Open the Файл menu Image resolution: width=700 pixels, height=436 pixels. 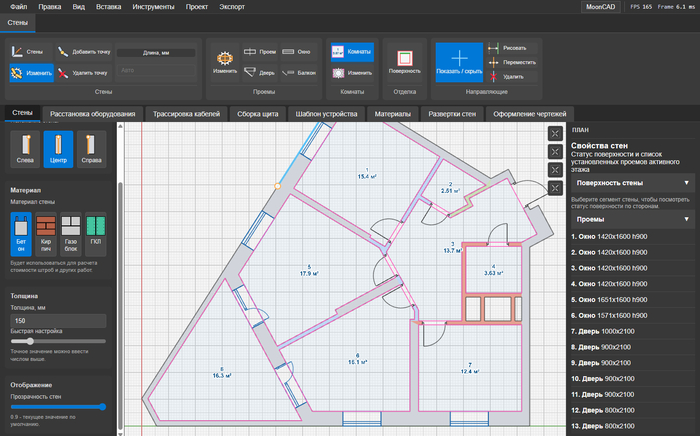click(18, 7)
